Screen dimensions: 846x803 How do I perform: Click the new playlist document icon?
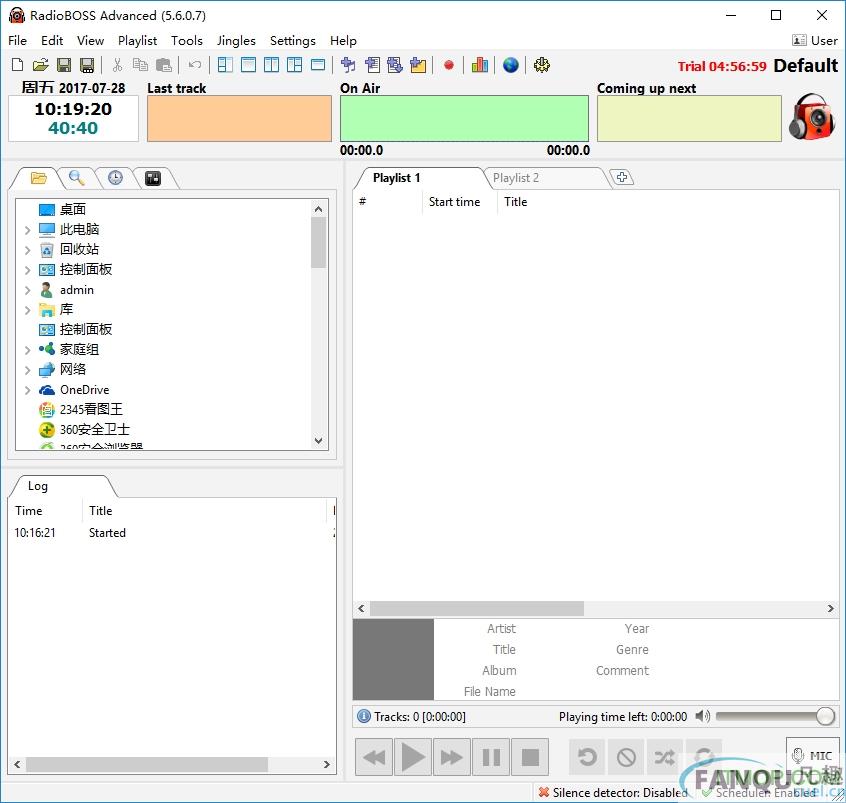[x=17, y=65]
